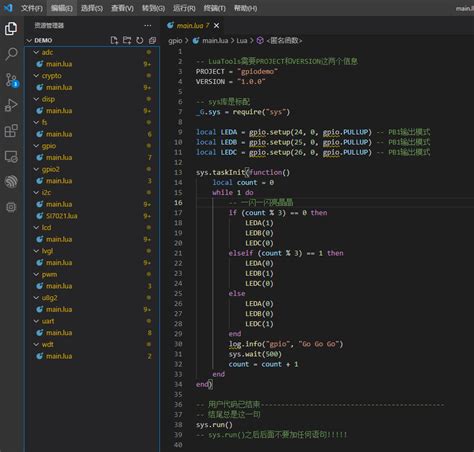This screenshot has height=452, width=474.
Task: Refresh the explorer file tree
Action: (x=140, y=40)
